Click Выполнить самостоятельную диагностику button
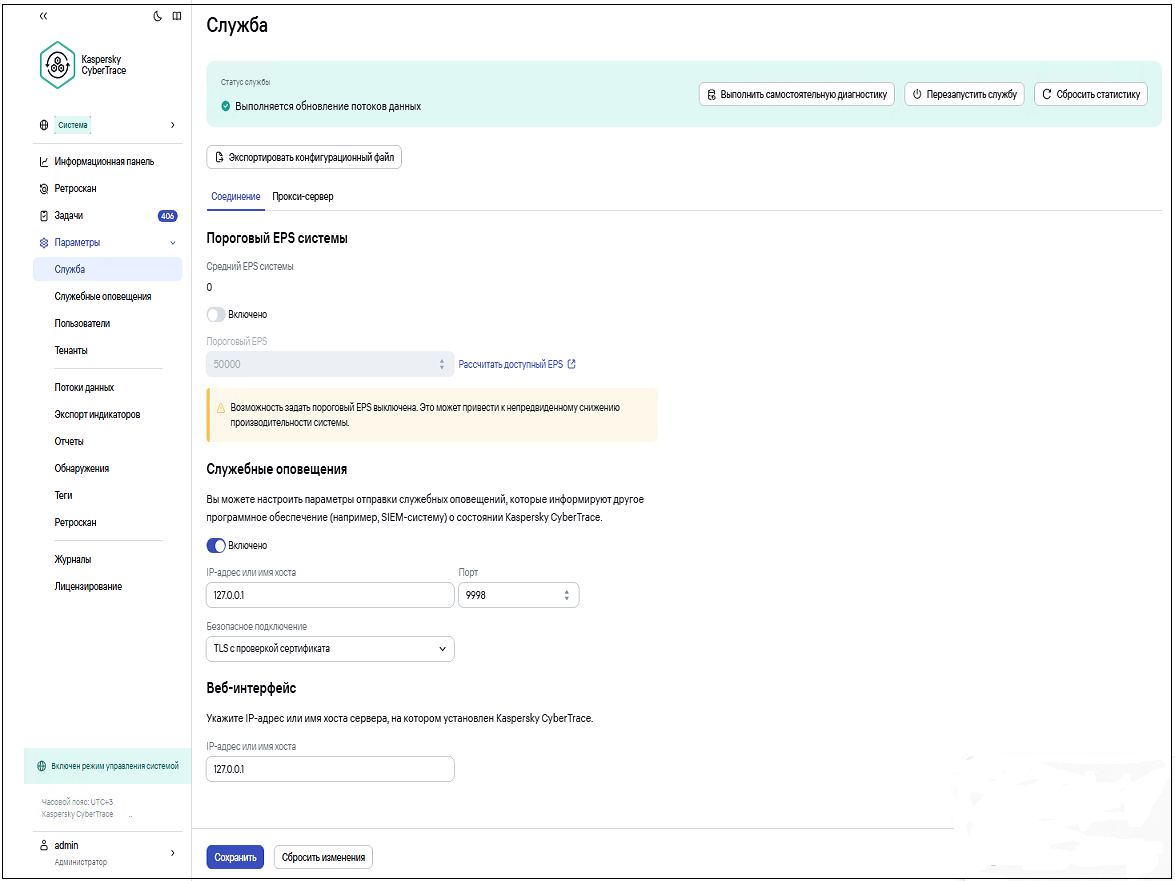The height and width of the screenshot is (881, 1175). 797,94
